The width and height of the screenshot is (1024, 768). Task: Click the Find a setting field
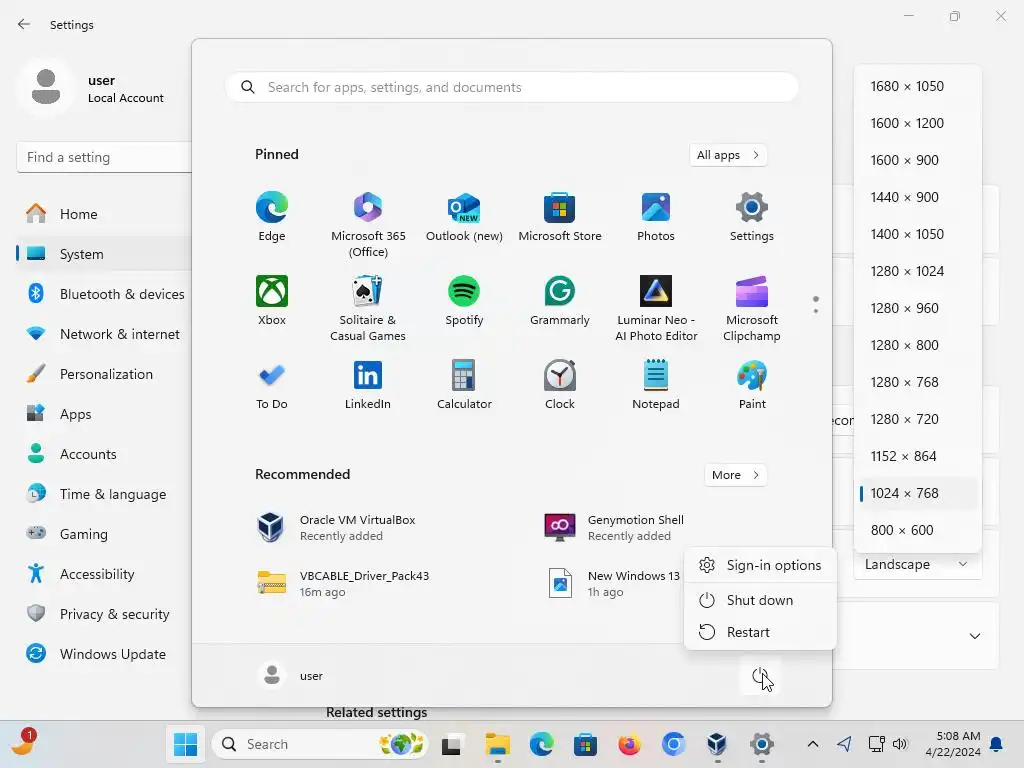point(104,157)
